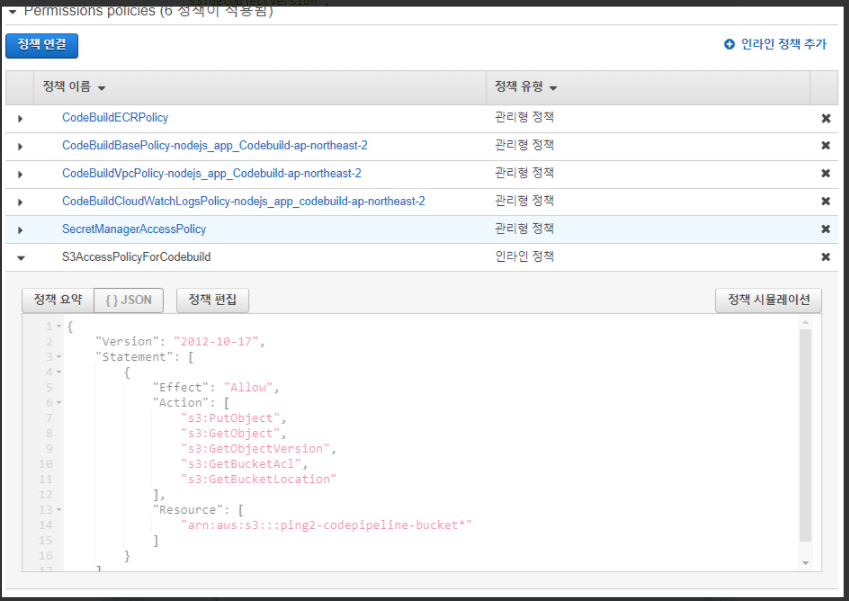The image size is (849, 601).
Task: Sort by 정책 이름 column header
Action: 74,87
